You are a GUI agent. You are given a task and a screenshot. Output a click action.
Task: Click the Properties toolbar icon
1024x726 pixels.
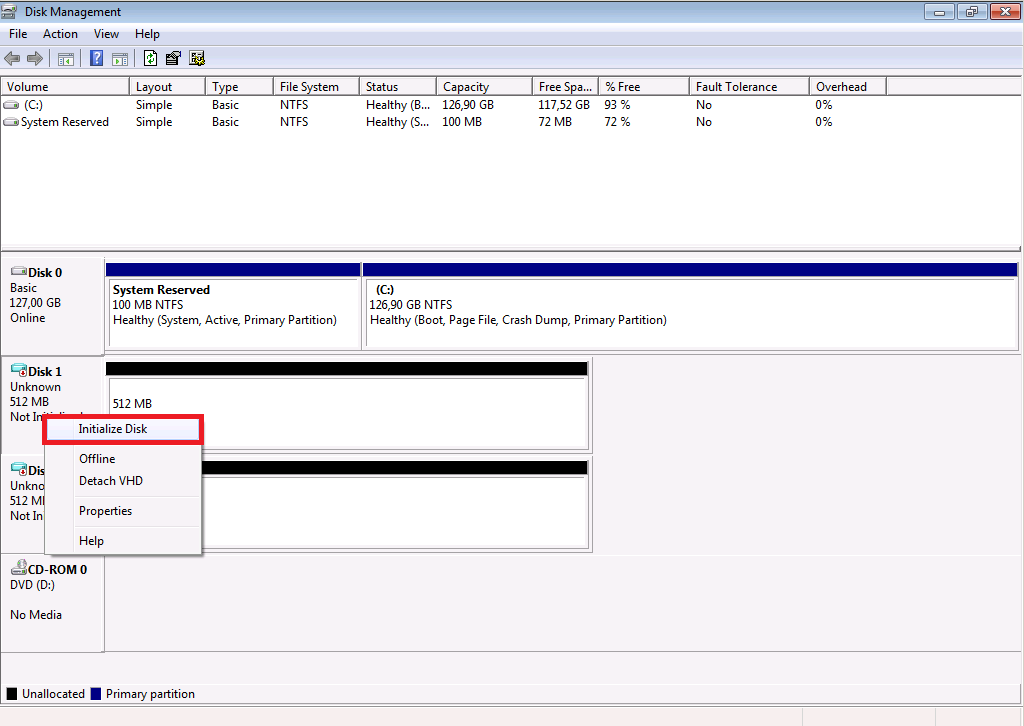[174, 58]
